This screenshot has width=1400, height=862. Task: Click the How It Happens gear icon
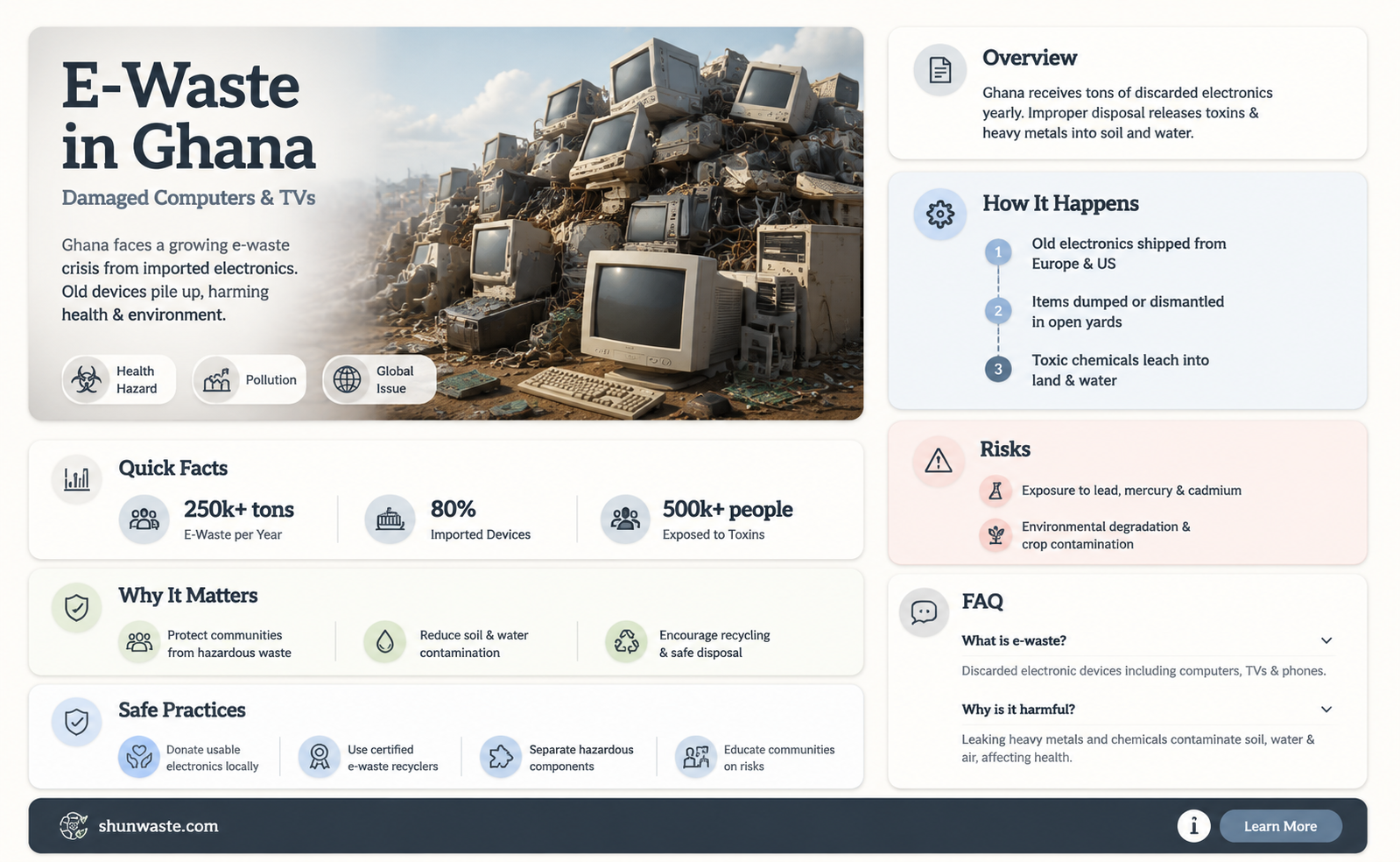pos(939,214)
